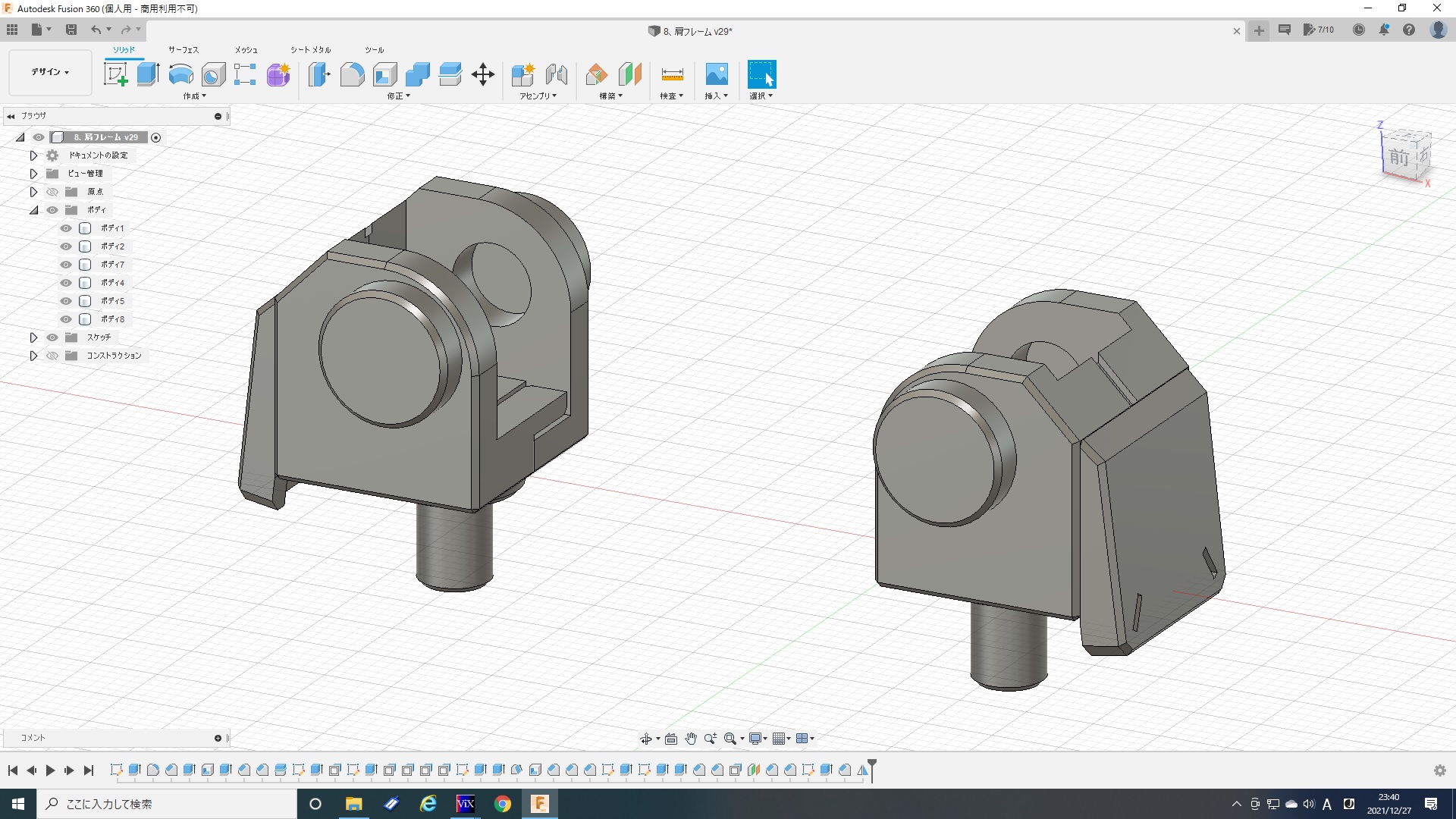Screen dimensions: 1456x819
Task: Open the シート メタル tab
Action: point(310,50)
